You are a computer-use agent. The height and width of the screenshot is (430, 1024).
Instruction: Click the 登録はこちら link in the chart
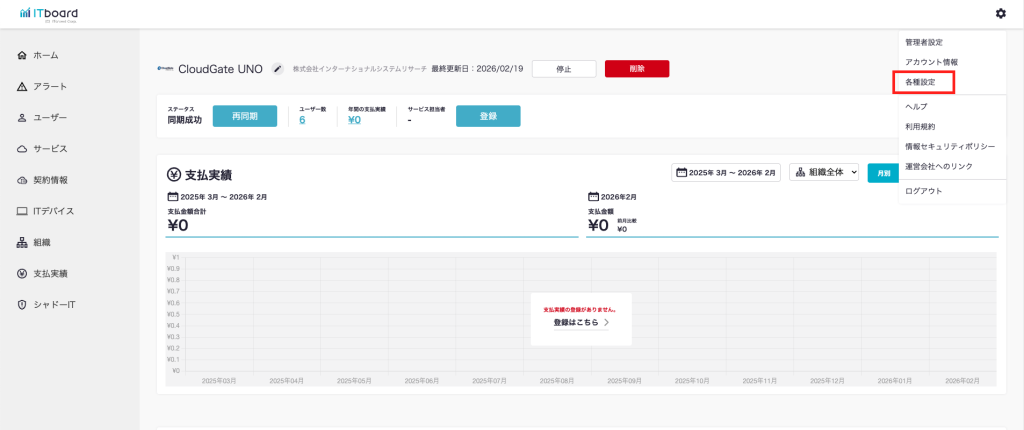pos(580,323)
